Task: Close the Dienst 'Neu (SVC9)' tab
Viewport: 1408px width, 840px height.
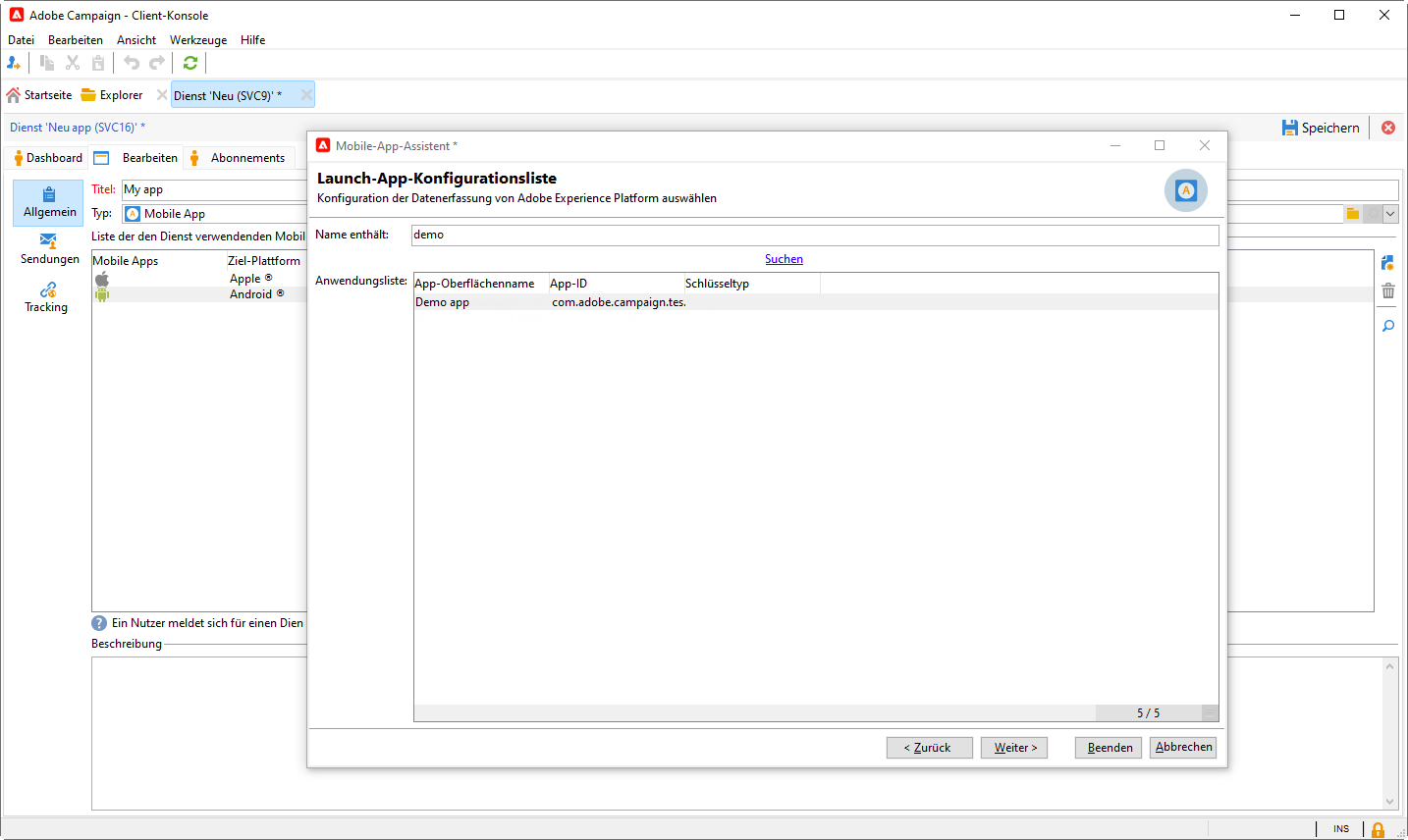Action: (306, 95)
